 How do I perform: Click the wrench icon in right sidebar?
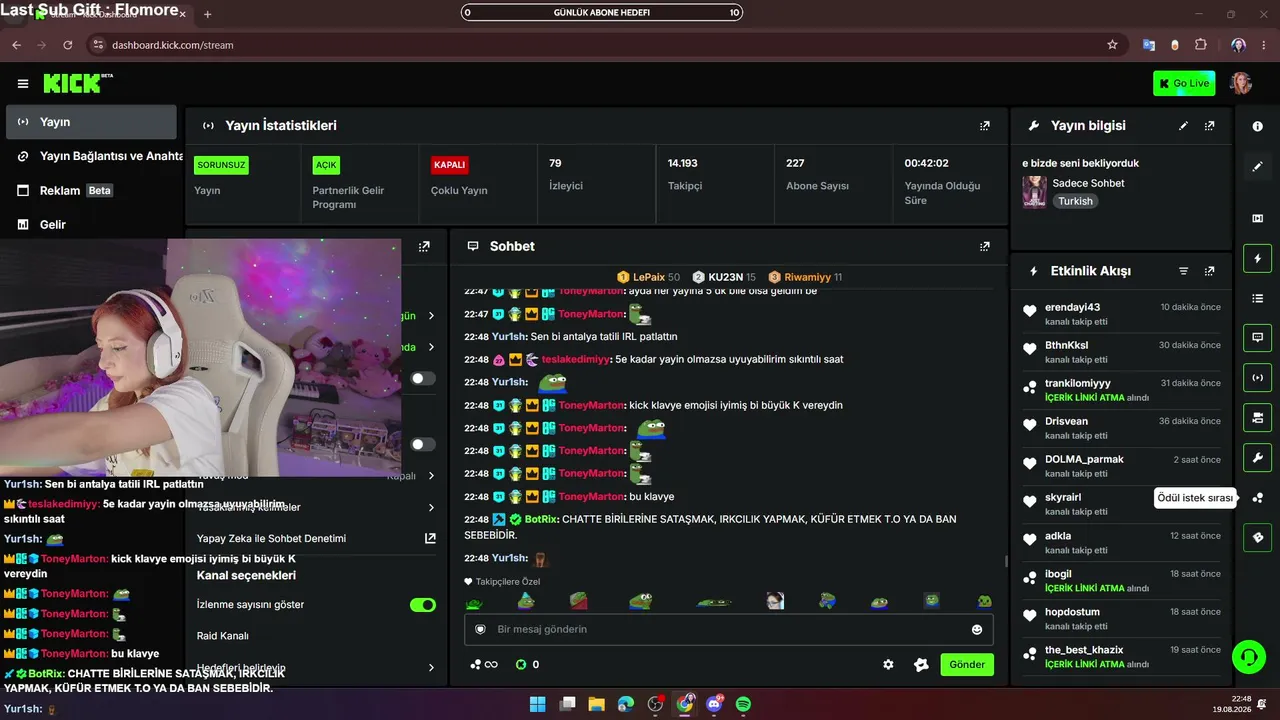[1258, 458]
